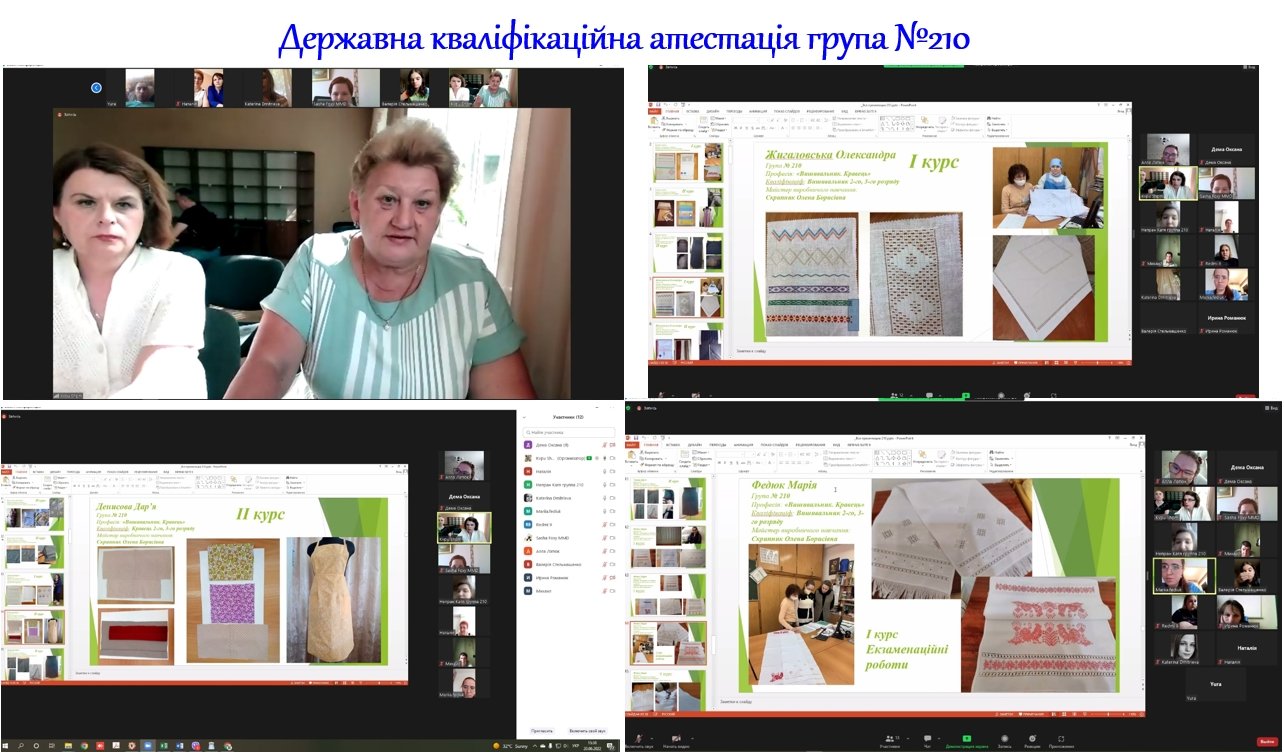Click green security shield icon in bottom-right Zoom

click(x=628, y=408)
